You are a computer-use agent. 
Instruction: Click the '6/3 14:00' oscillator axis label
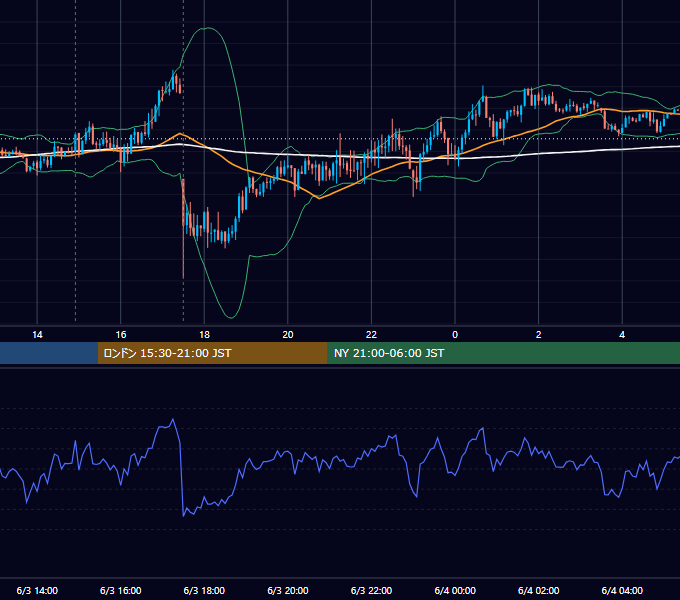[x=37, y=590]
